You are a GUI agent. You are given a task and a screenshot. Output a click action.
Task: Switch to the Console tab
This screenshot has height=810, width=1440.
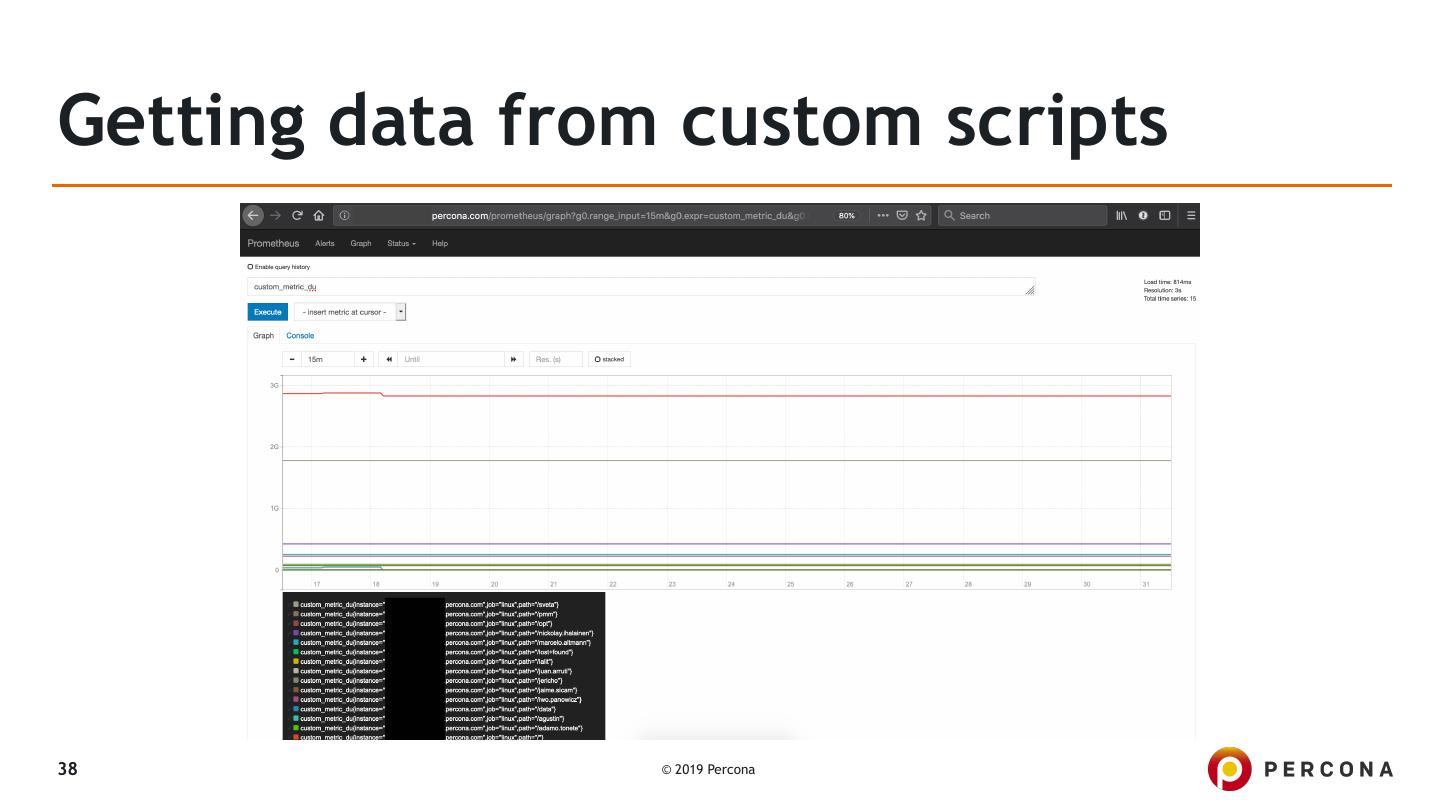[x=300, y=336]
